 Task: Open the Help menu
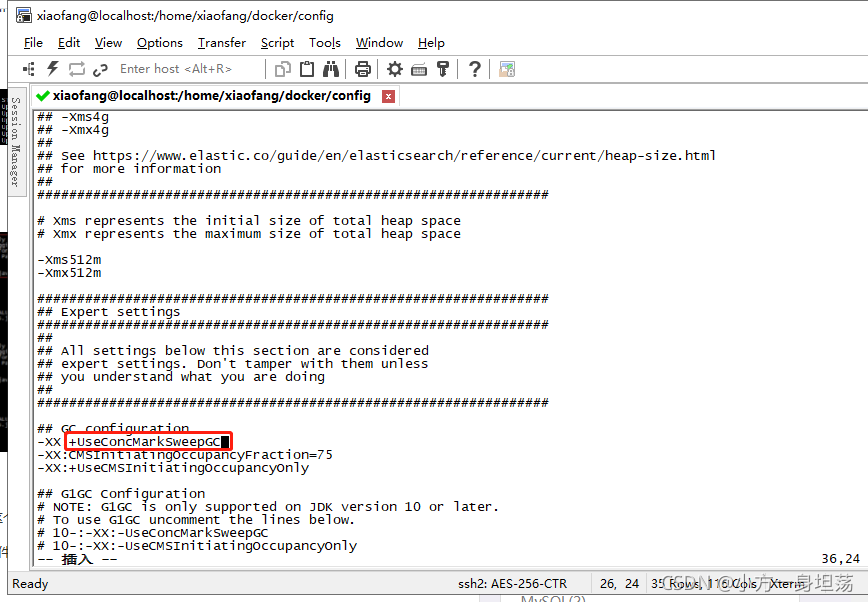tap(431, 43)
